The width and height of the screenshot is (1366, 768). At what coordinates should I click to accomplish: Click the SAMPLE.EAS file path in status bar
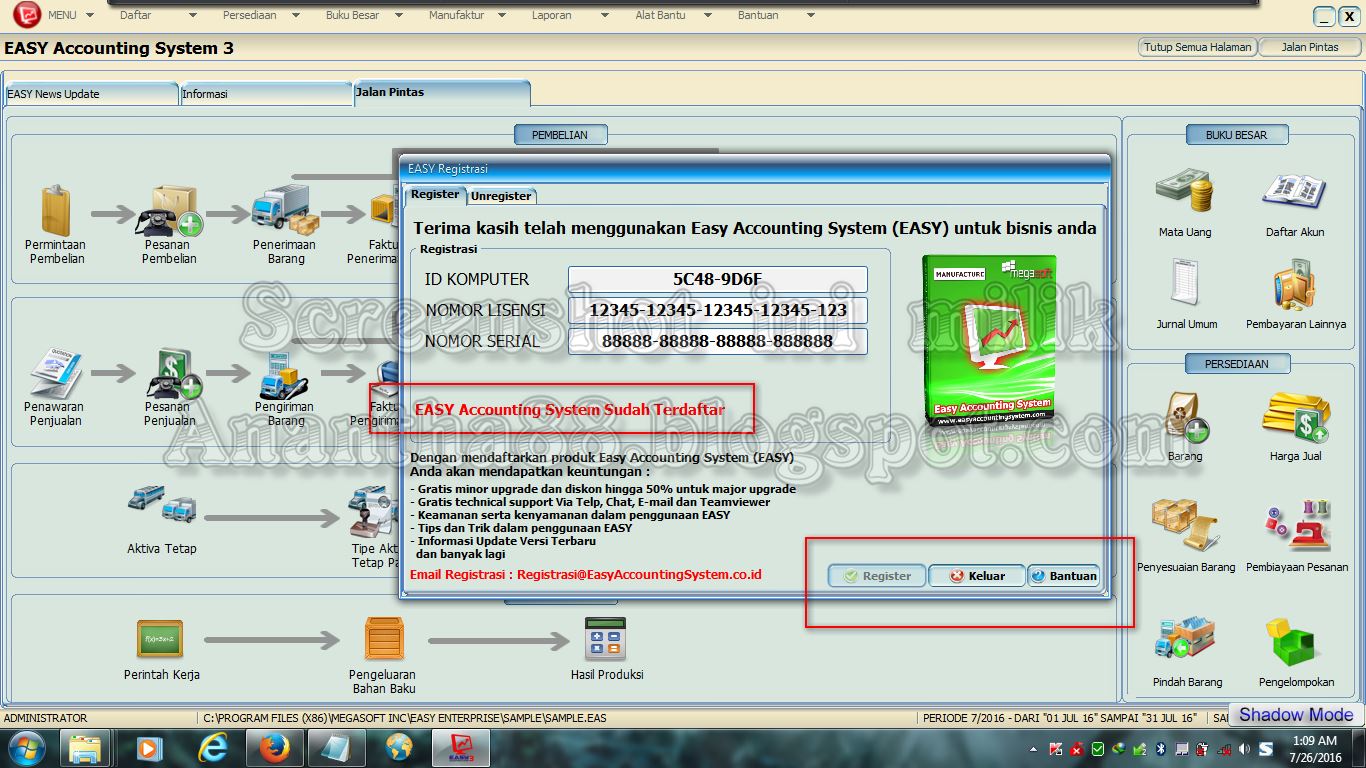(404, 718)
